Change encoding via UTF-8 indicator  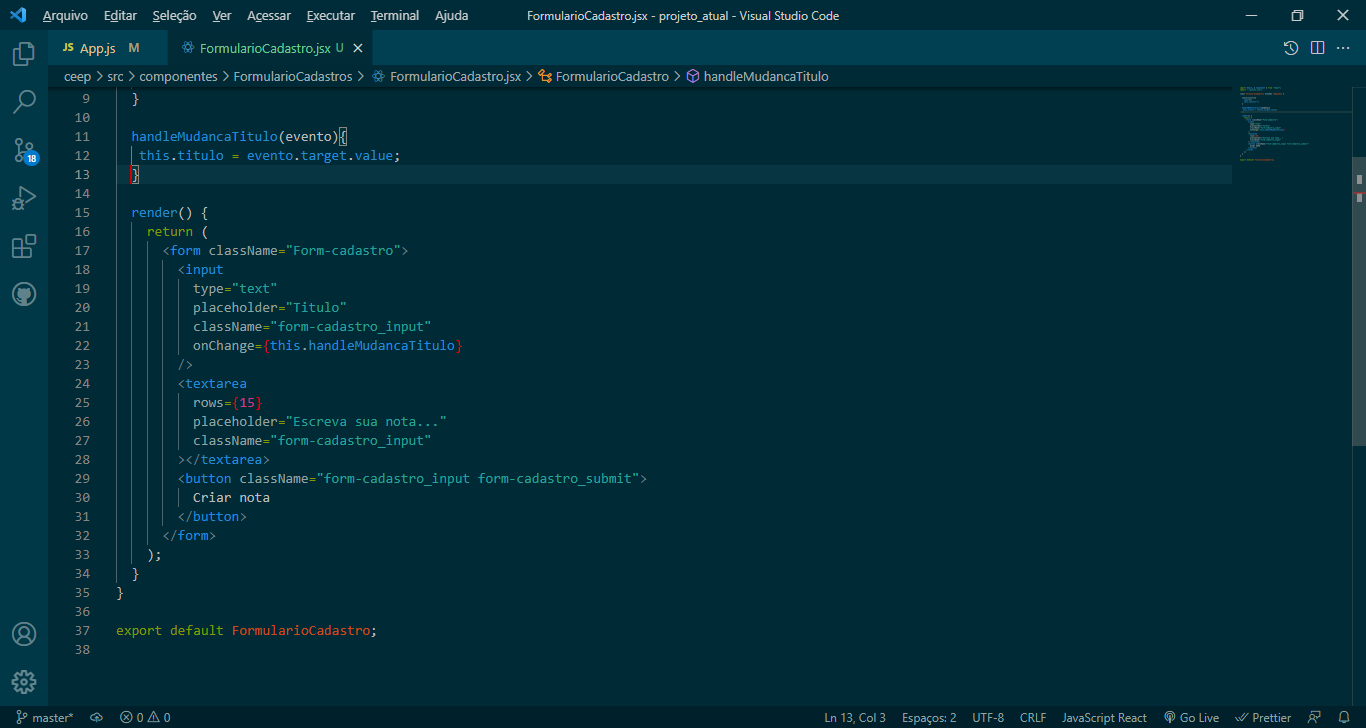point(988,717)
